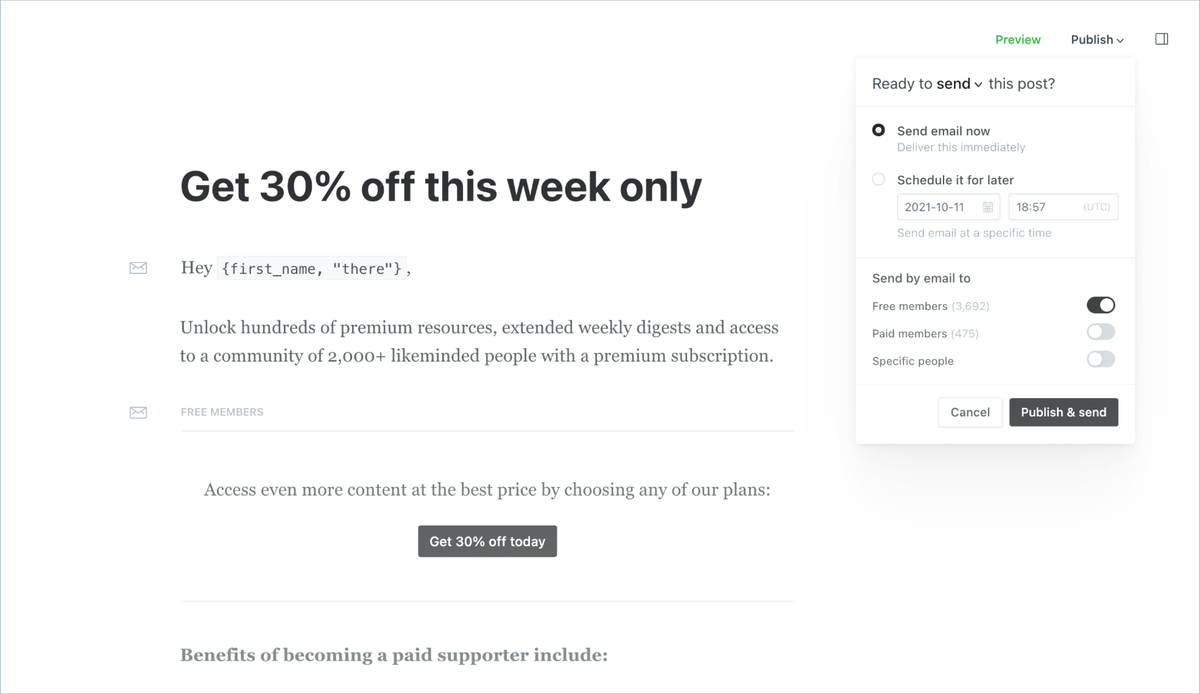The width and height of the screenshot is (1200, 694).
Task: Enable the Specific people toggle
Action: point(1100,360)
